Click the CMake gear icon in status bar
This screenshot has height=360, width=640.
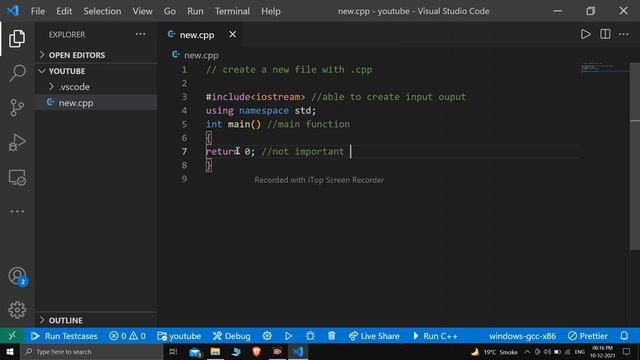(x=267, y=336)
